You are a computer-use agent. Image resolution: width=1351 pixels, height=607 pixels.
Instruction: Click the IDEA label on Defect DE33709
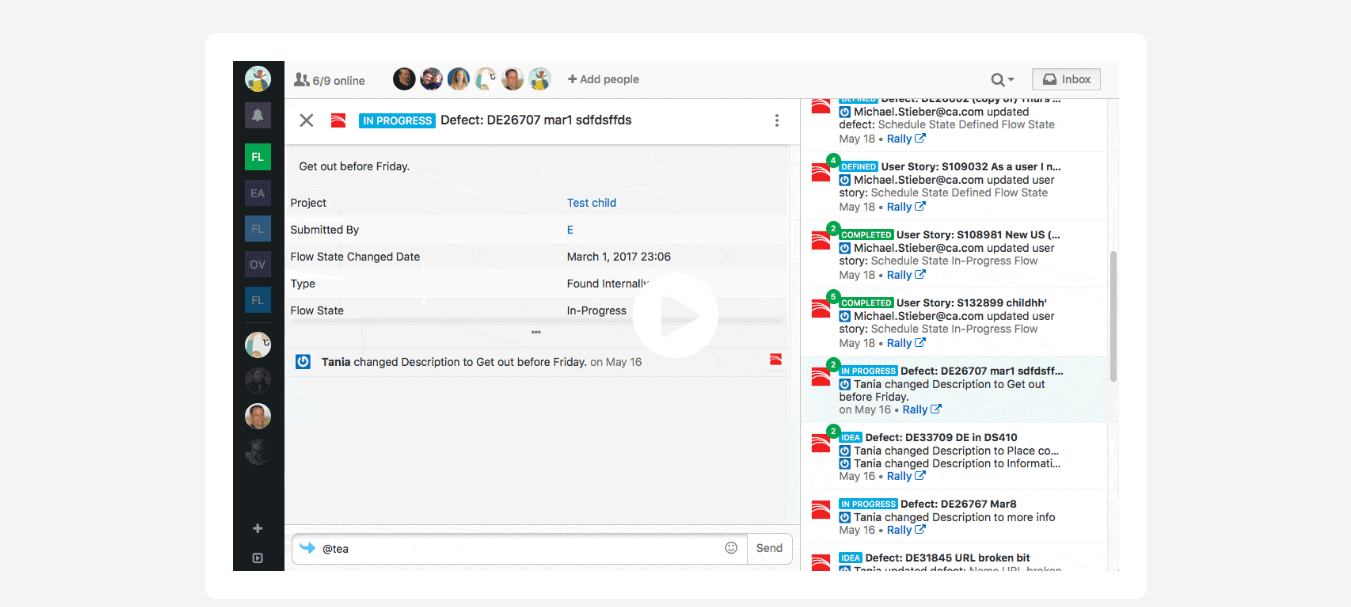(x=851, y=438)
